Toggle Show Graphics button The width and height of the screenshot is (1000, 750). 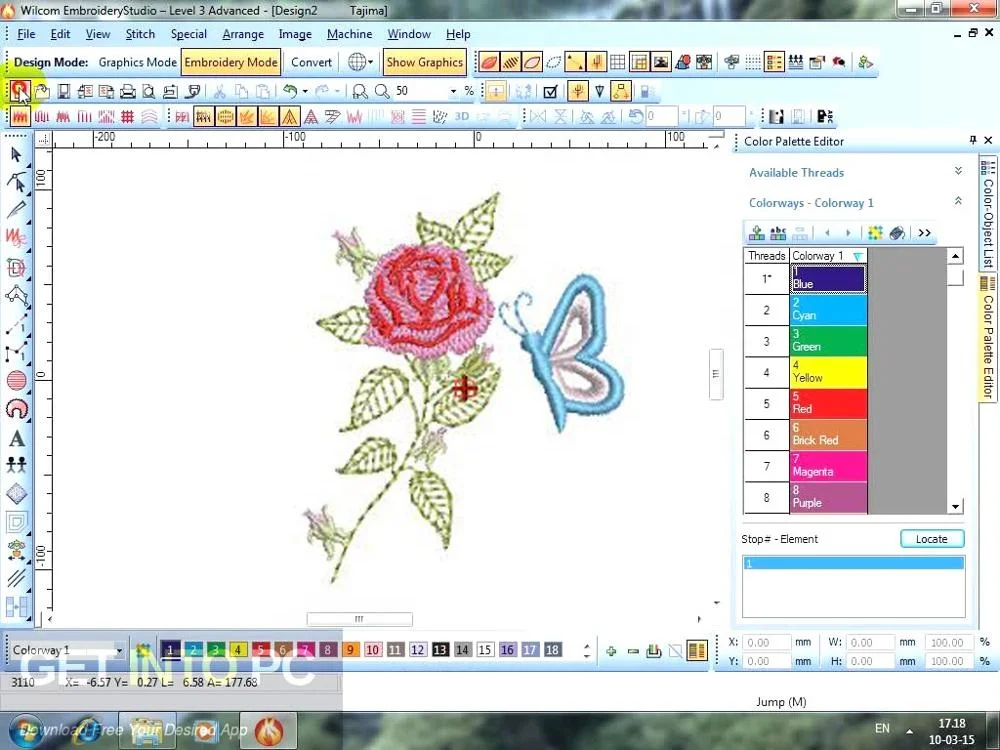(x=424, y=62)
